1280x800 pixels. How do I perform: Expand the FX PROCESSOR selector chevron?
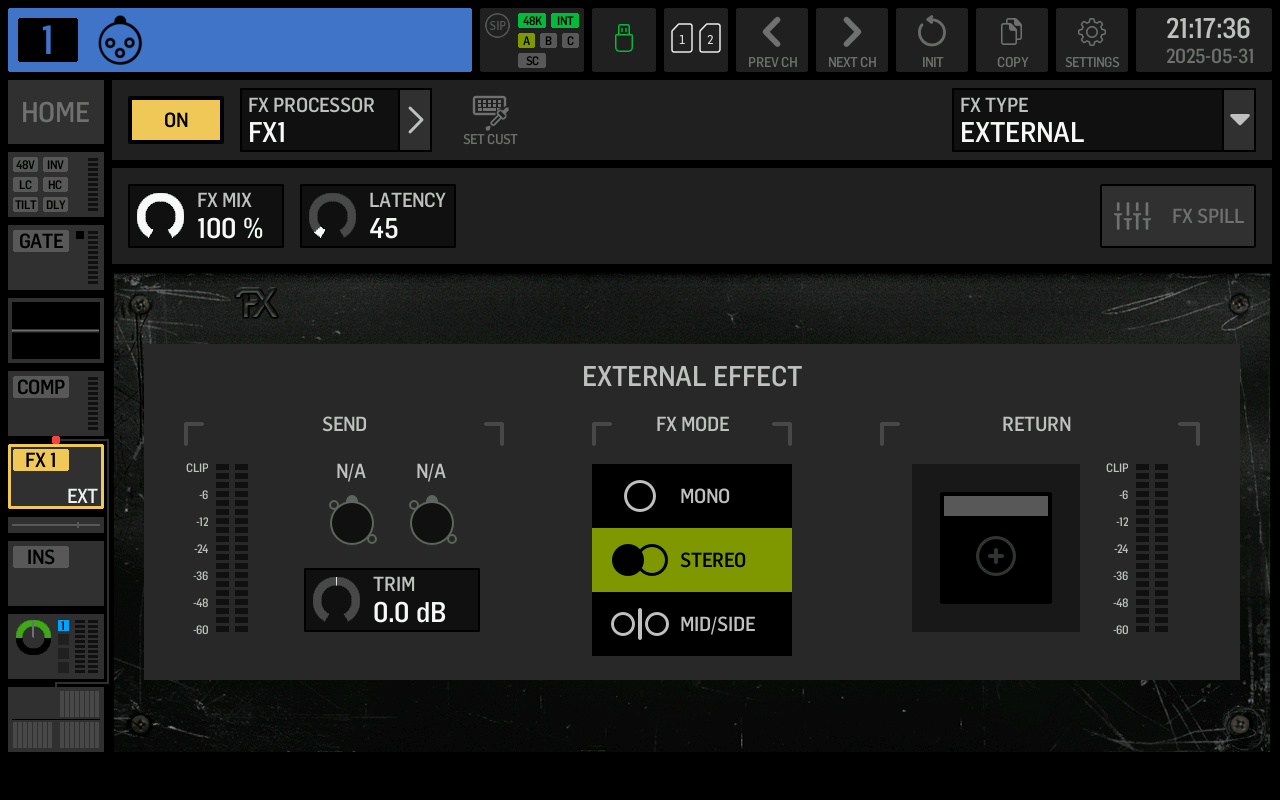tap(414, 119)
